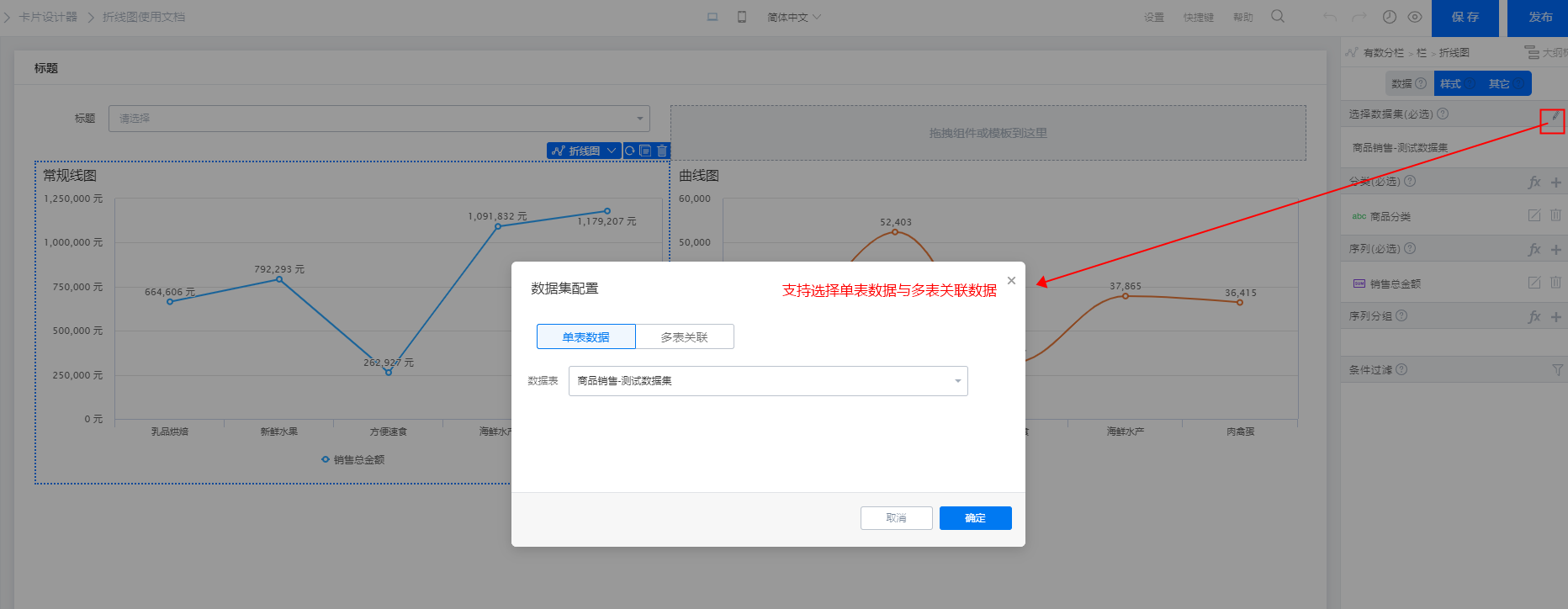Select the 单表数据 tab in dialog
Viewport: 1568px width, 609px height.
(x=586, y=336)
